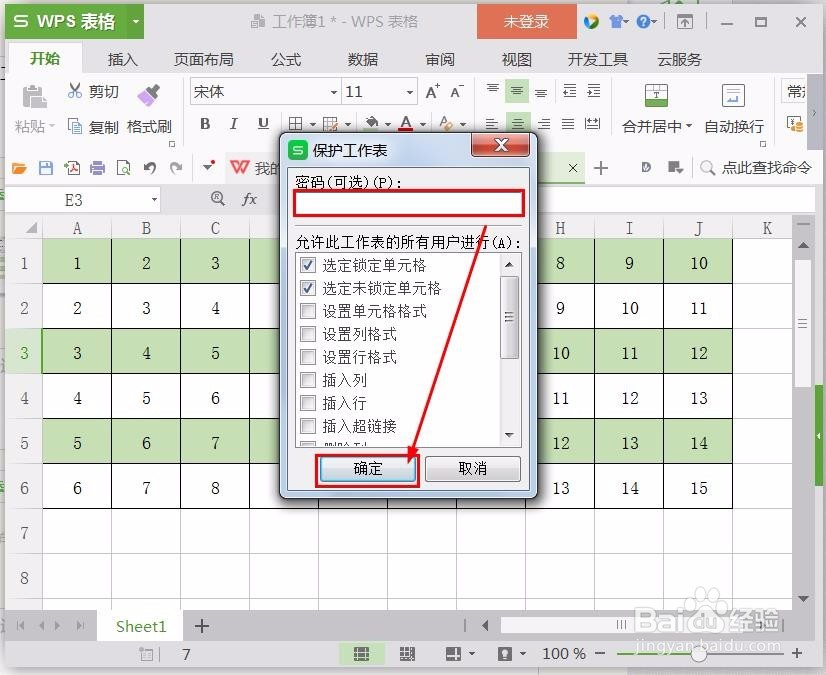Increase font size with A+ icon
826x675 pixels.
point(432,92)
